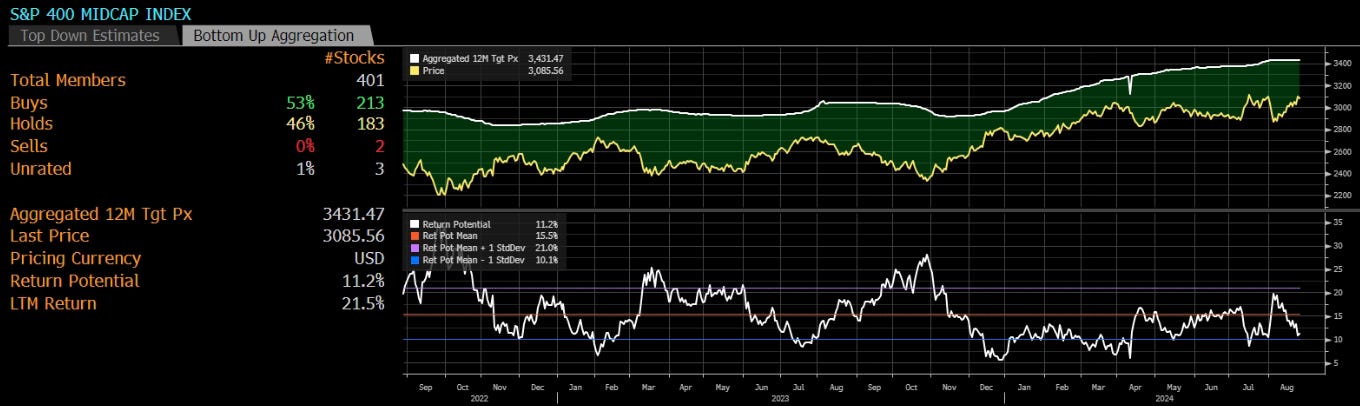The image size is (1360, 406).
Task: Click the 1% unrated percentage
Action: click(305, 169)
